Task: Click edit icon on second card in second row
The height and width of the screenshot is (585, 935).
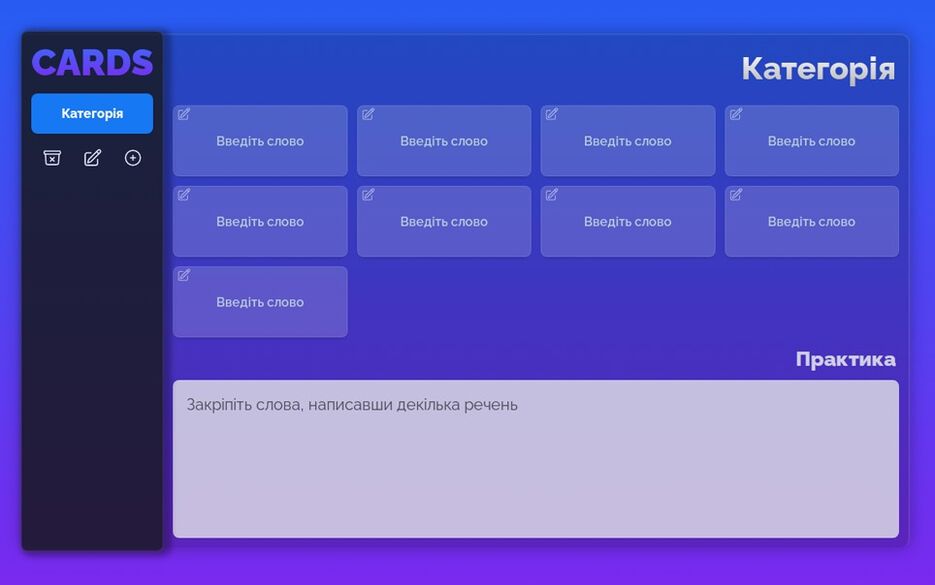Action: point(368,195)
